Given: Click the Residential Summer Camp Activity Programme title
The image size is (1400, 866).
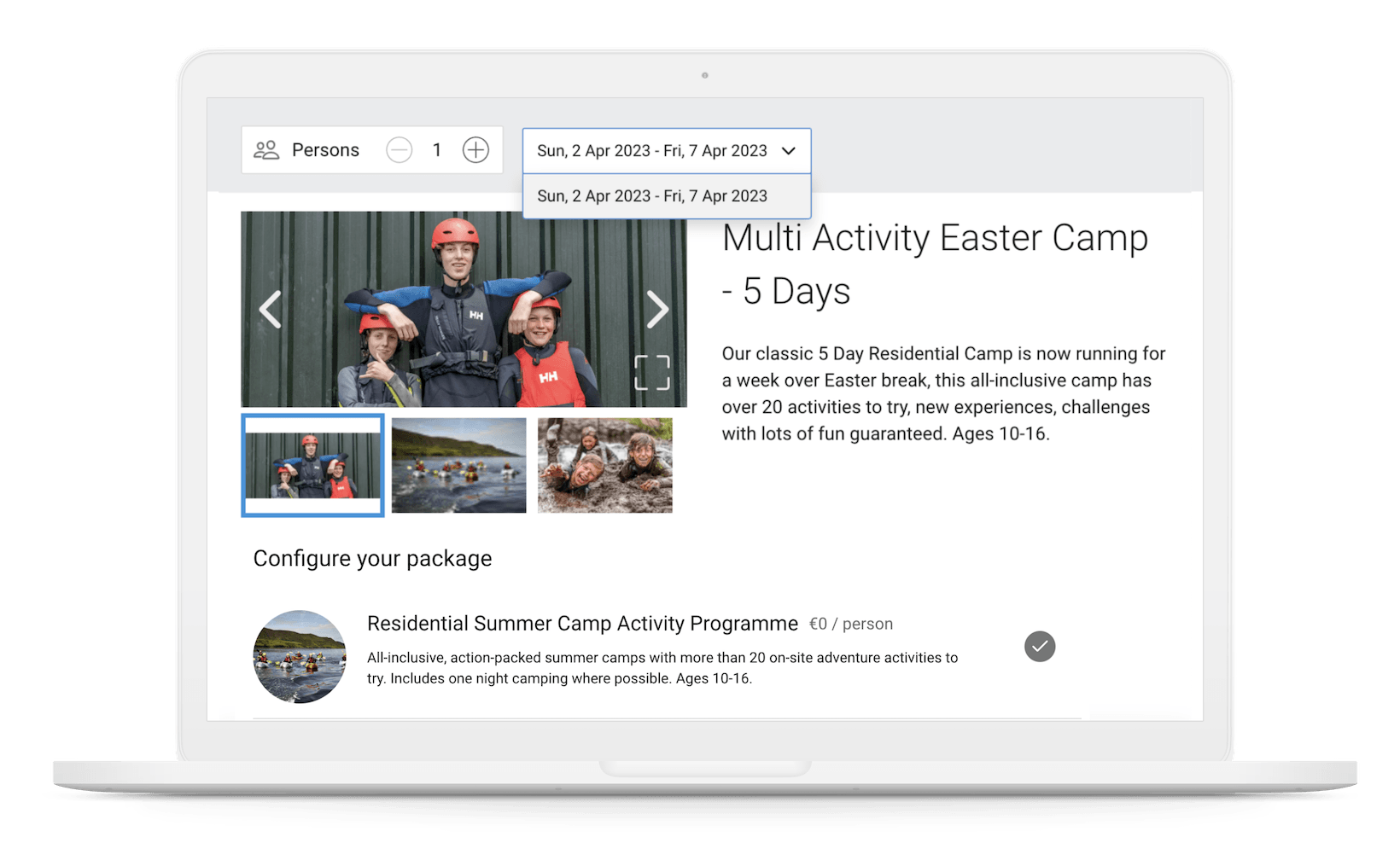Looking at the screenshot, I should (x=582, y=624).
